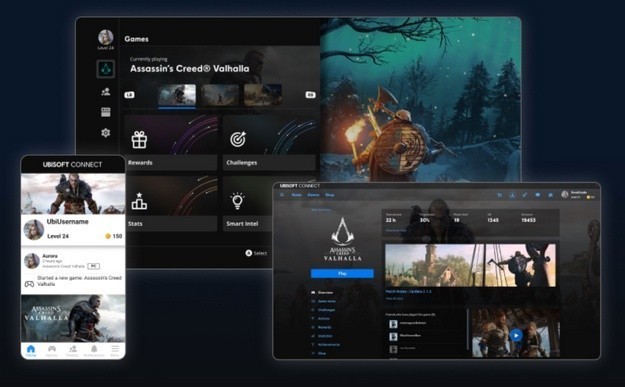Screen dimensions: 625x387
Task: Tap the Home tab in the mobile app
Action: point(31,351)
